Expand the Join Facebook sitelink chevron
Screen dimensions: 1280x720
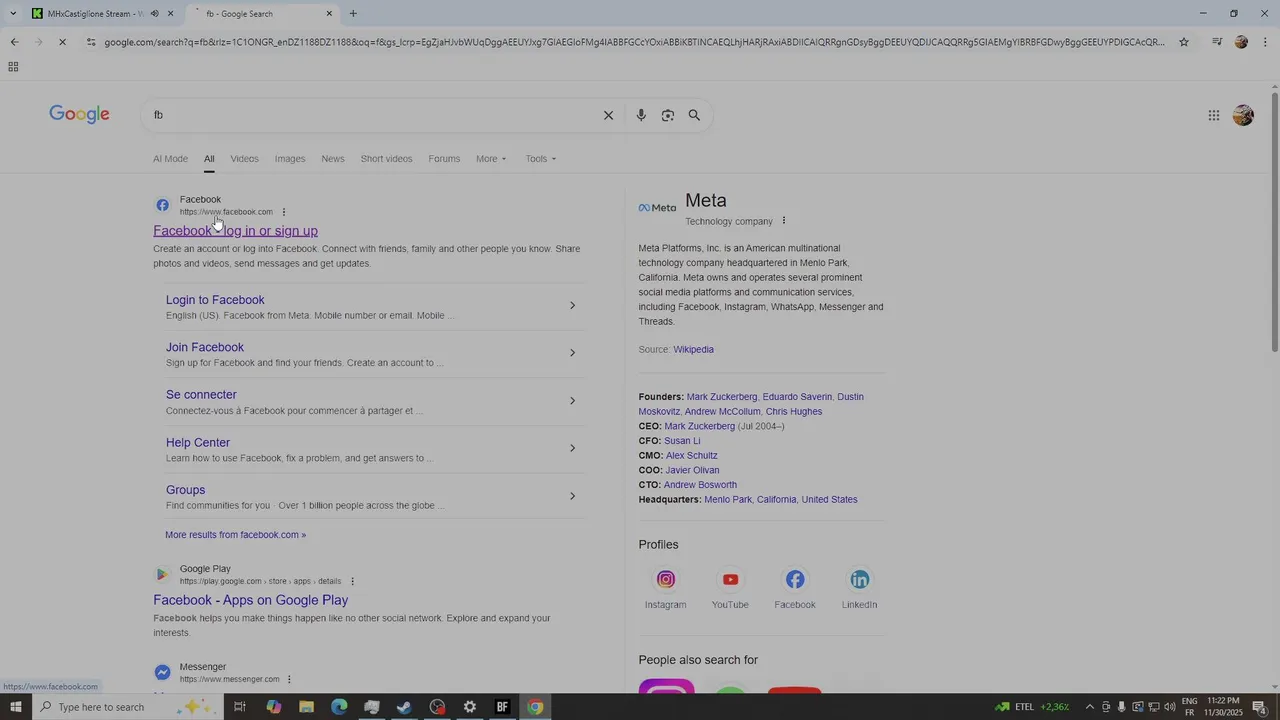tap(572, 353)
